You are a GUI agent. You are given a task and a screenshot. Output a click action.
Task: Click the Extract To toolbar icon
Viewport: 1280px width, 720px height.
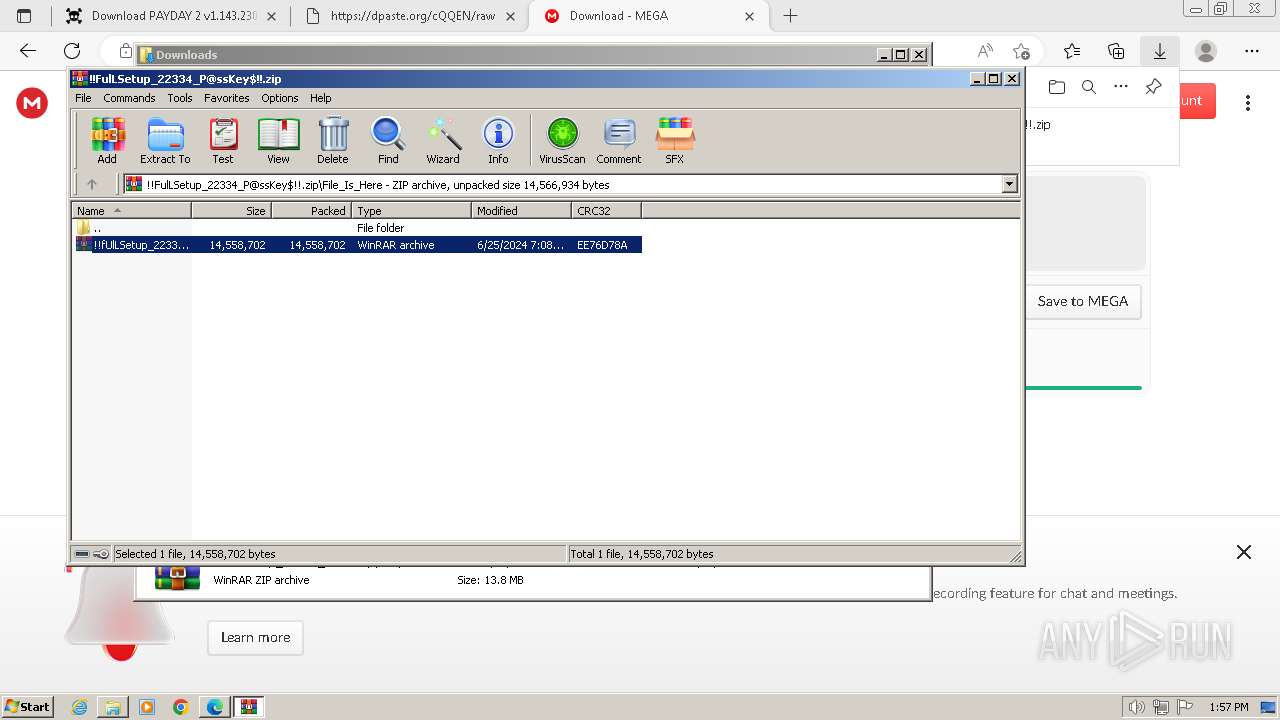coord(165,140)
